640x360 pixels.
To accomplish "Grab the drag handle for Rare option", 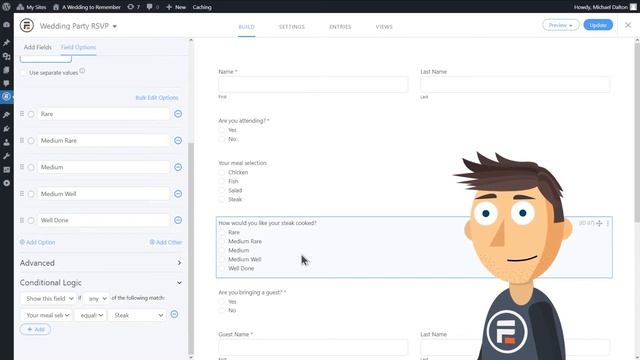I will click(x=22, y=114).
